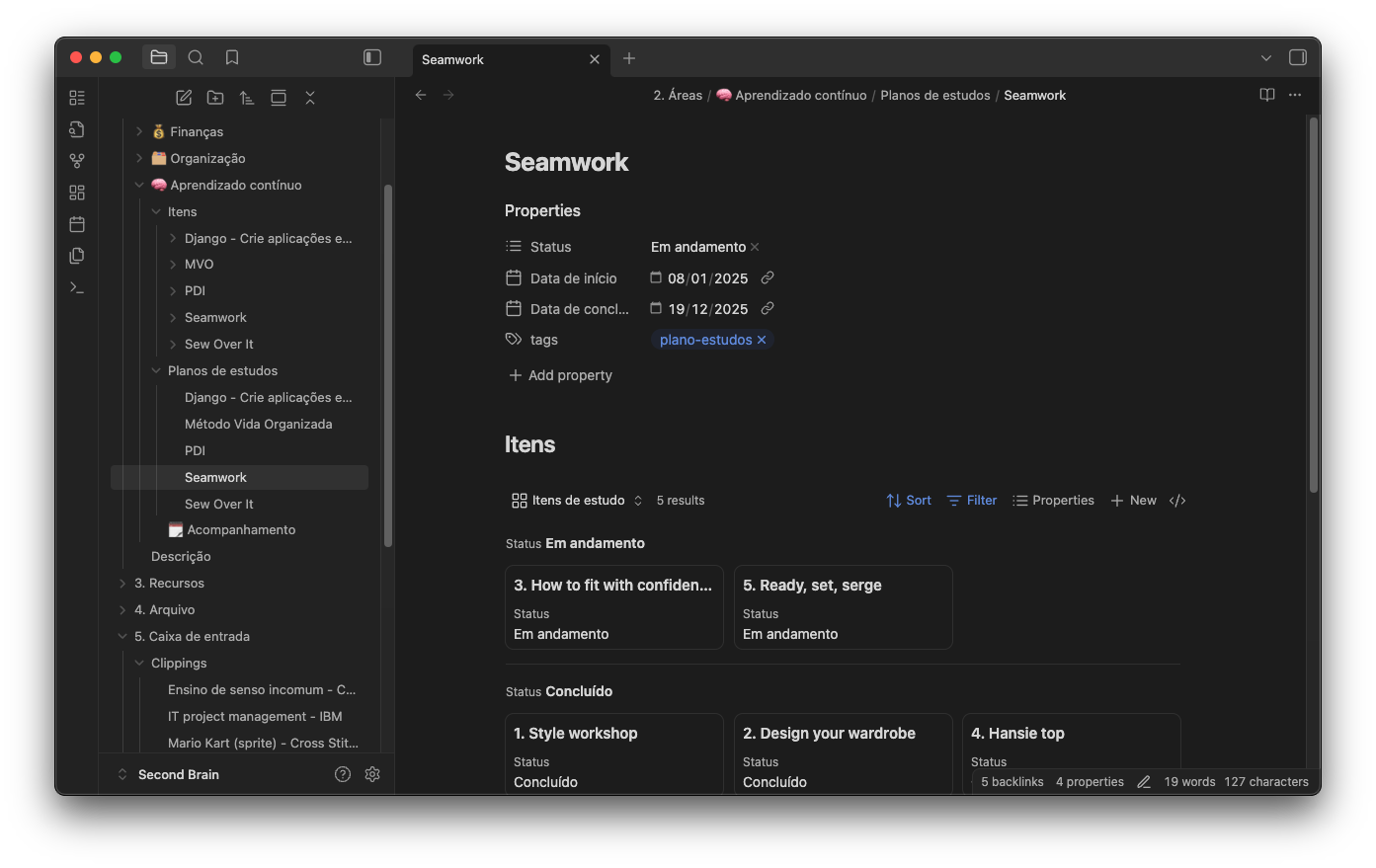Expand the Finanças folder
The width and height of the screenshot is (1376, 868).
click(139, 131)
